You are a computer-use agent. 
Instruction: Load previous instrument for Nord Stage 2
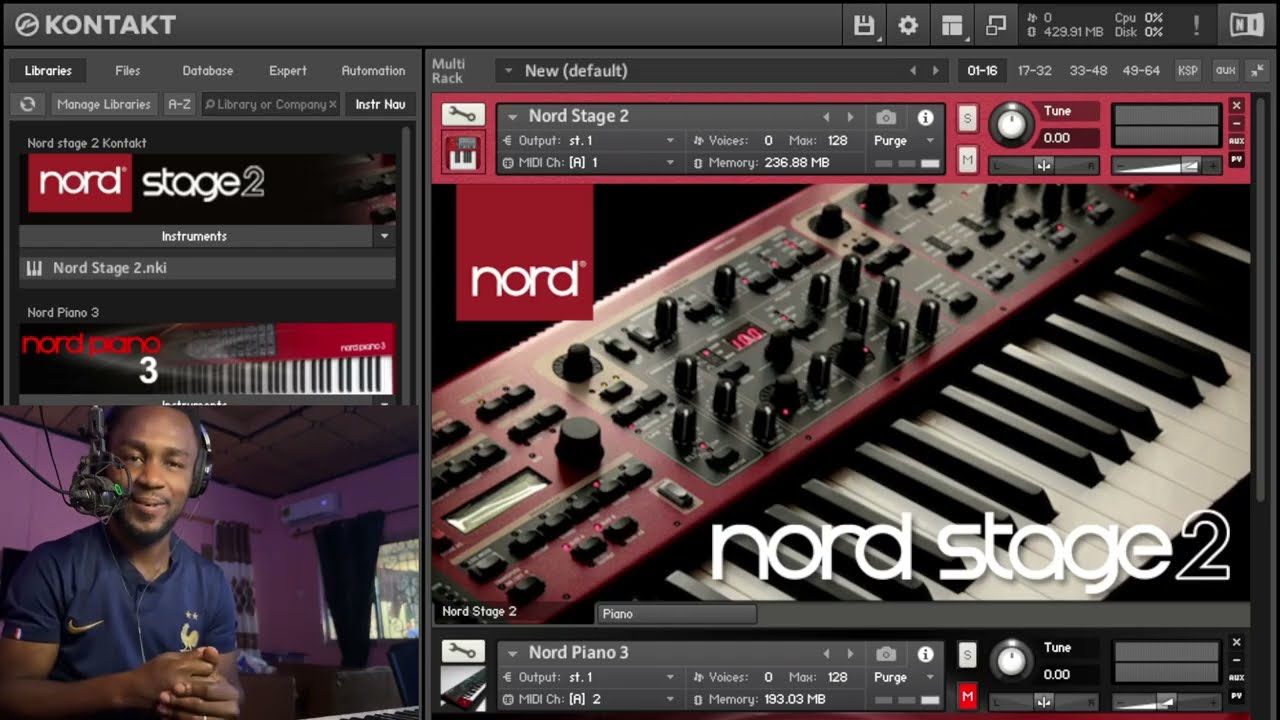click(x=827, y=117)
